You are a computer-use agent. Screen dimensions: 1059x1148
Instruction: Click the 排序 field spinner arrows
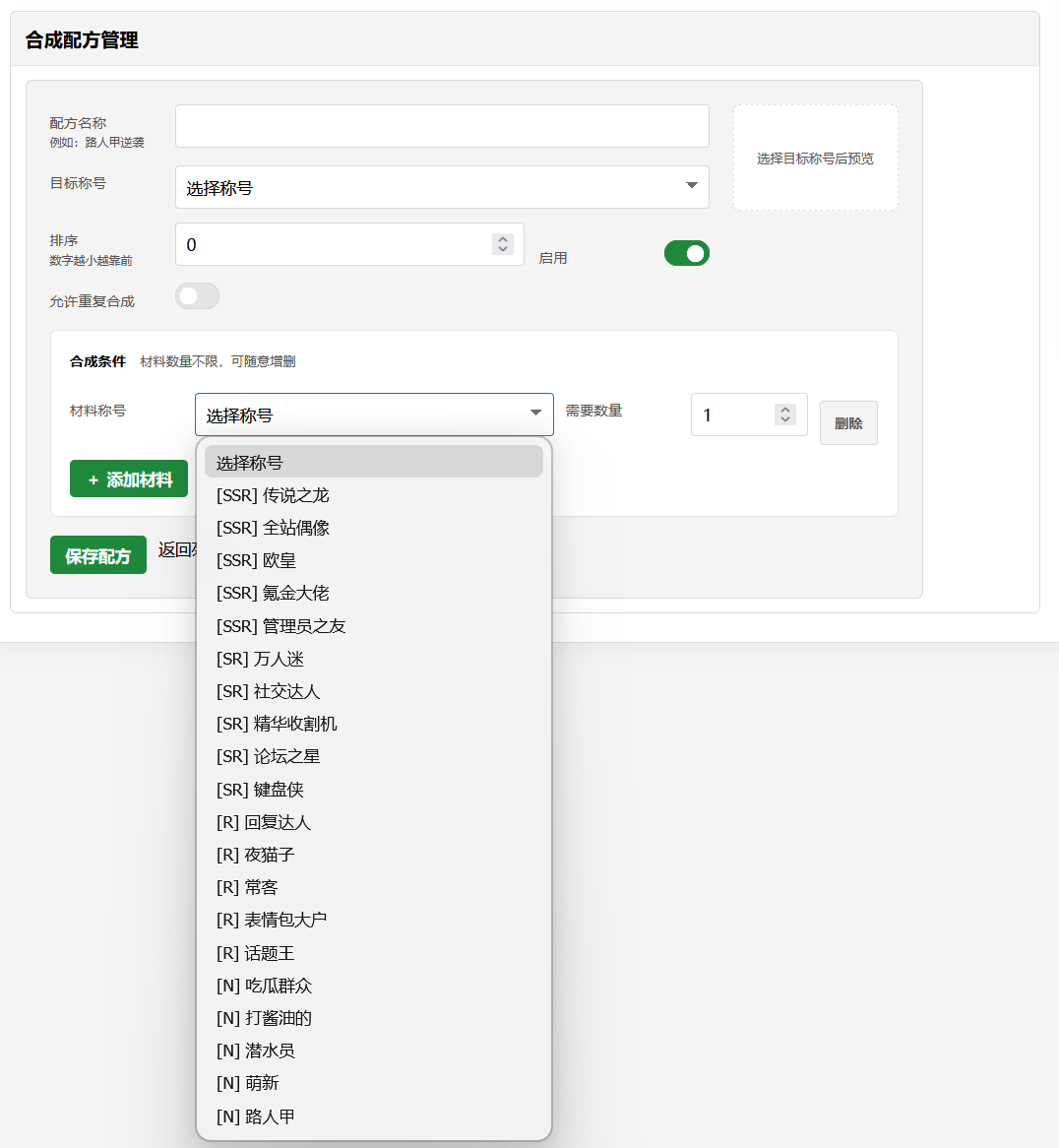(503, 244)
